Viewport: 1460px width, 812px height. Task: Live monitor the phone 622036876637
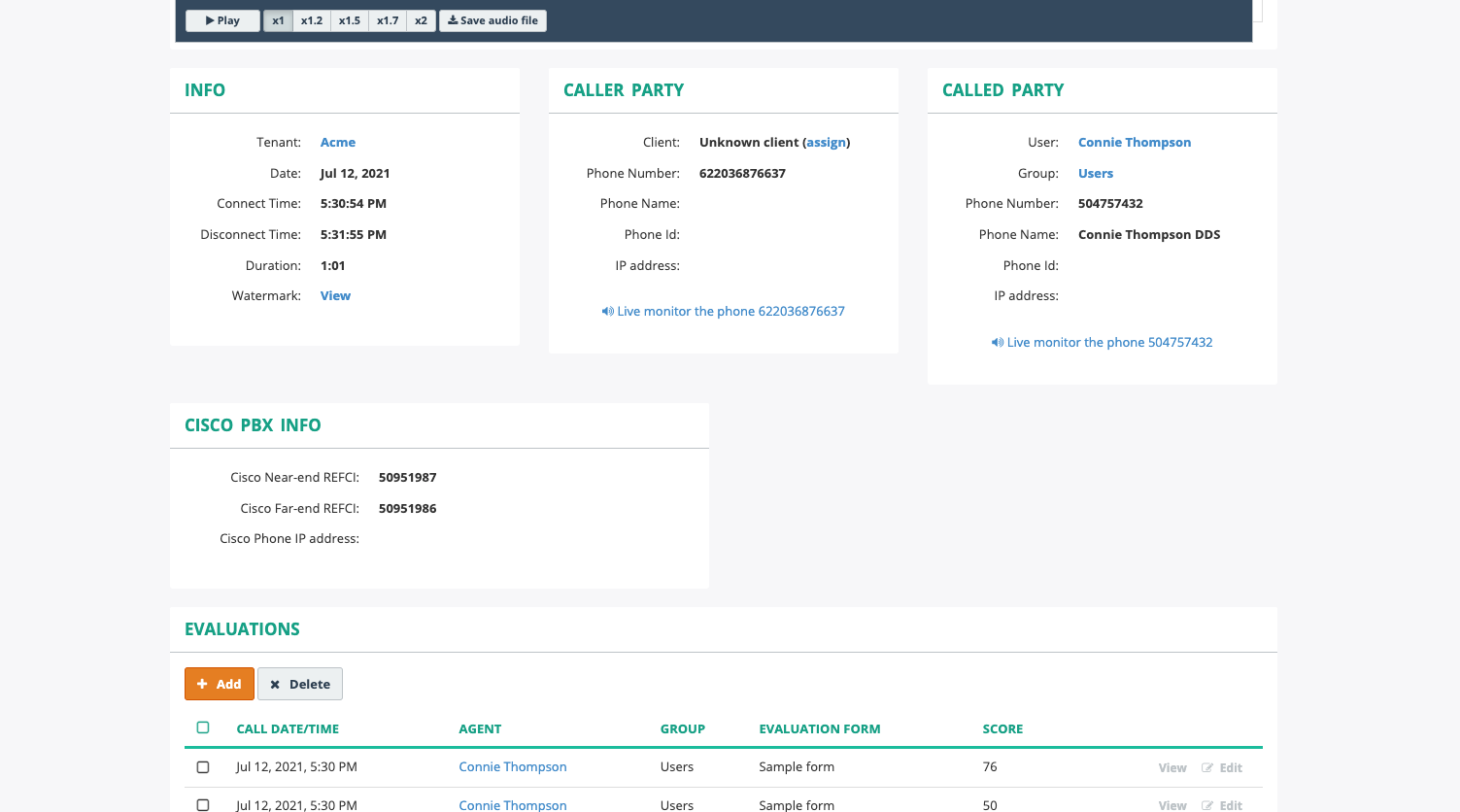(723, 311)
